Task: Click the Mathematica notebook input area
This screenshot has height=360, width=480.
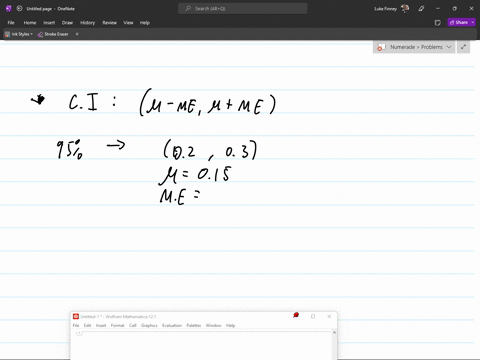Action: (x=202, y=347)
